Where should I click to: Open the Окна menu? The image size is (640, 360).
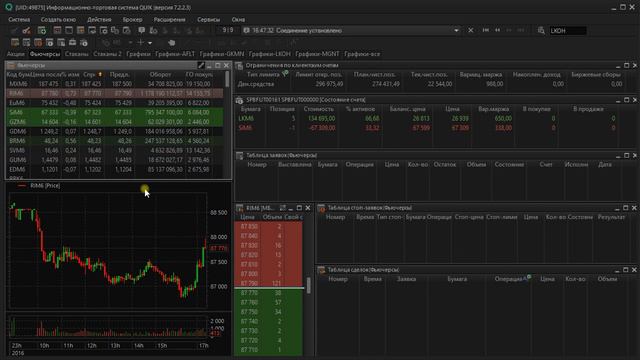click(238, 20)
